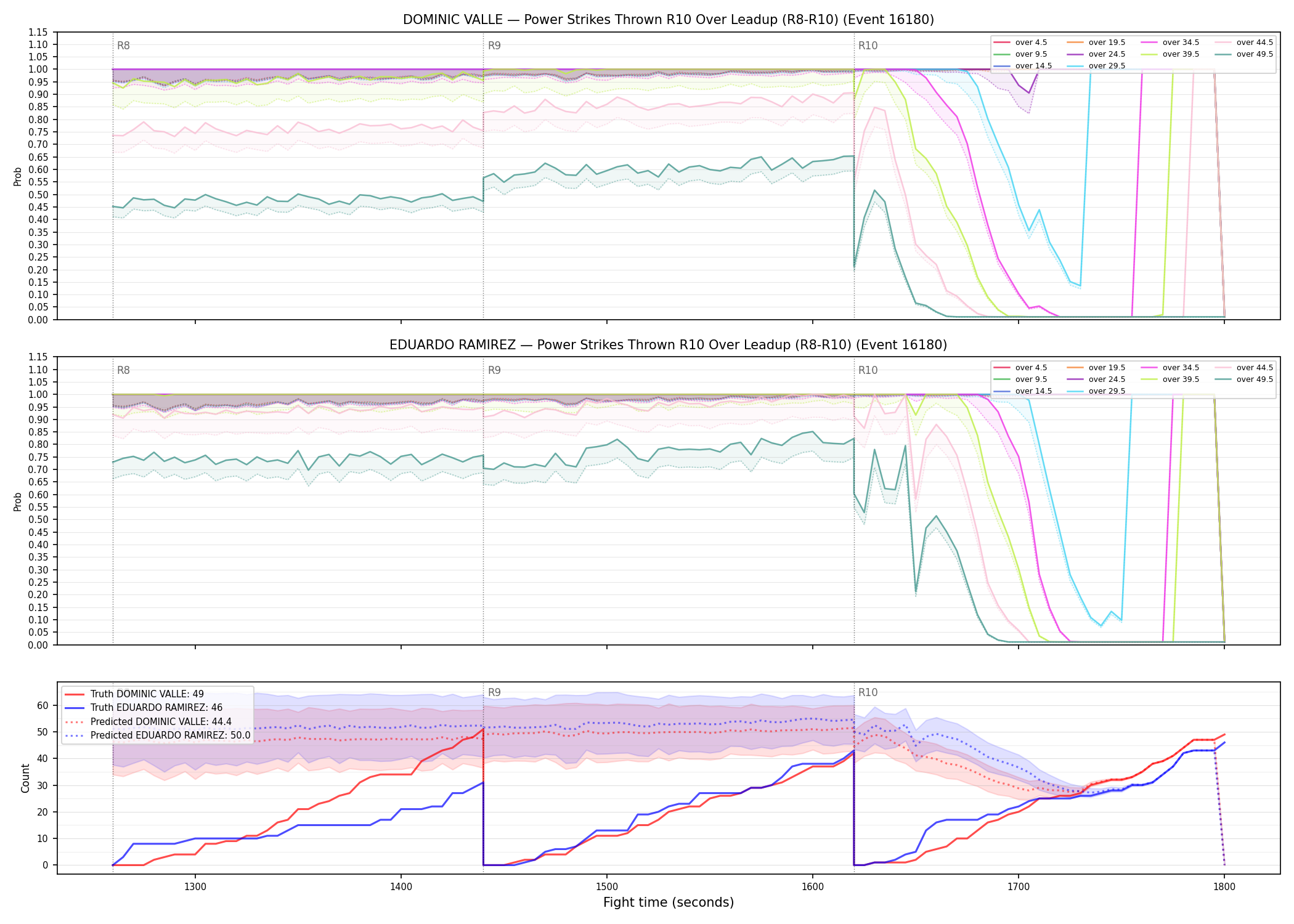Click the 1800 tick on the time axis
This screenshot has width=1294, height=924.
1224,887
